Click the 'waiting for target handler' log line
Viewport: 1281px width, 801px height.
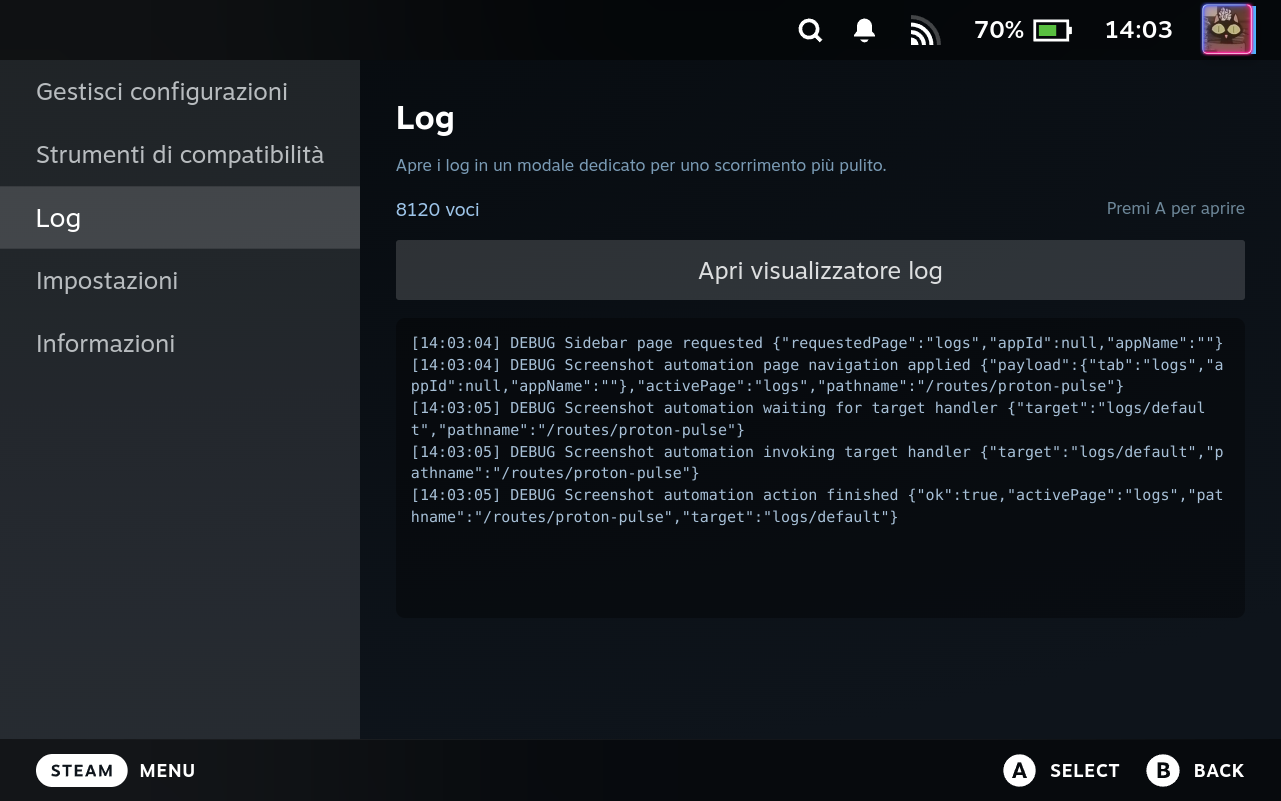pyautogui.click(x=809, y=419)
